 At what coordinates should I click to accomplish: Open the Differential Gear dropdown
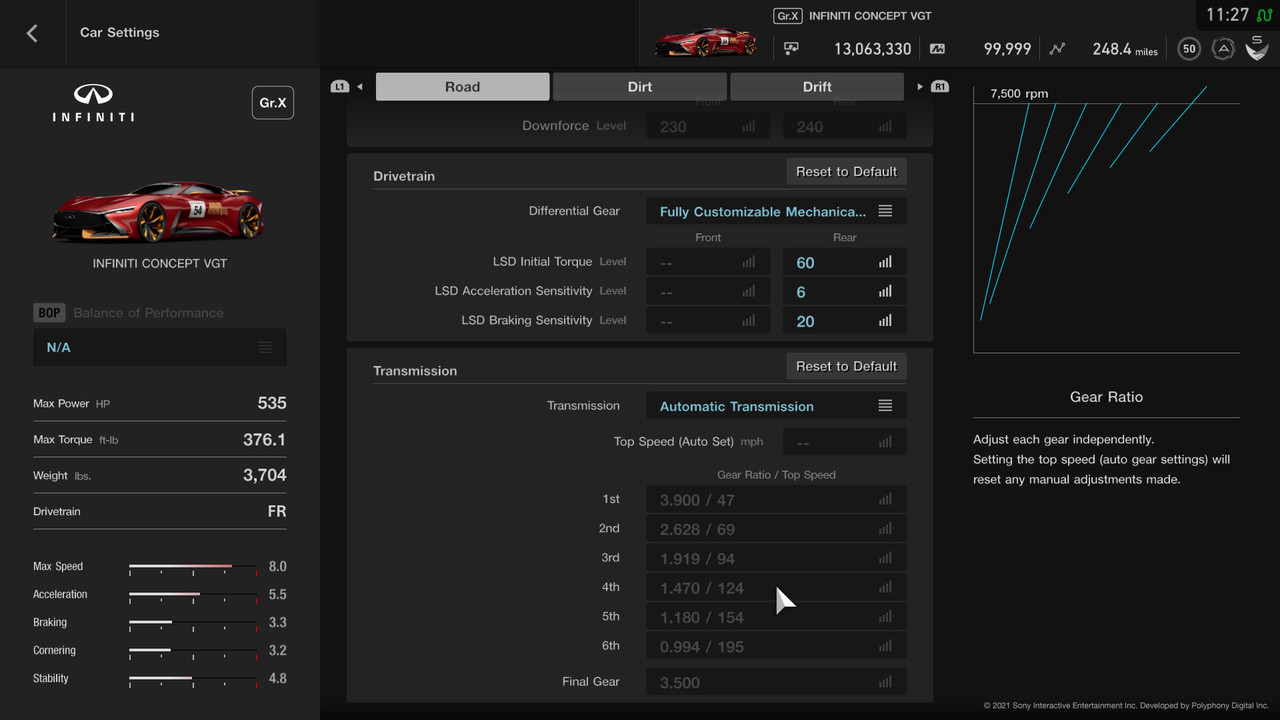[776, 211]
